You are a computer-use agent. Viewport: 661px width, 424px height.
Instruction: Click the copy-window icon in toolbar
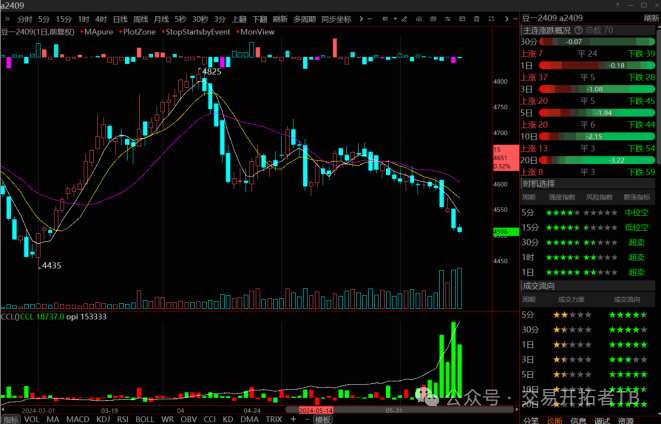point(433,19)
